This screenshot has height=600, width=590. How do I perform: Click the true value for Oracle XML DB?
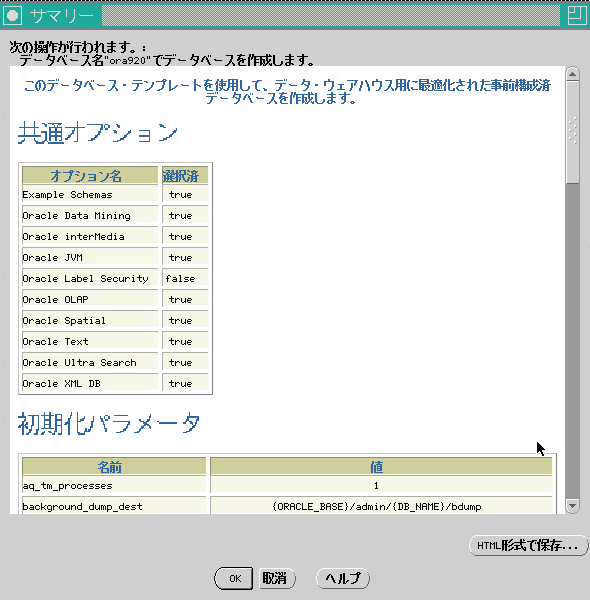click(181, 383)
